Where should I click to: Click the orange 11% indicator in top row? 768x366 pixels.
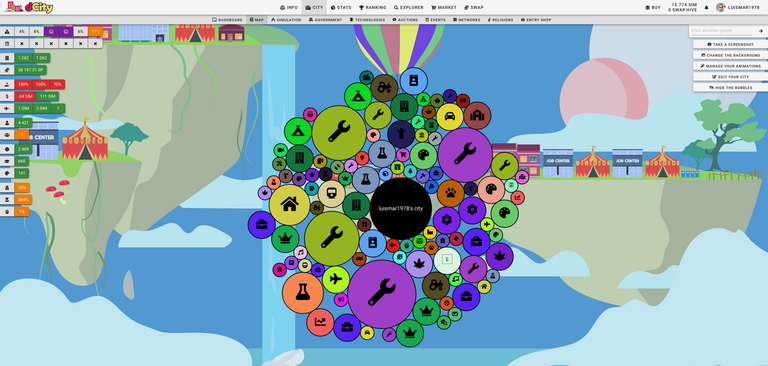96,31
